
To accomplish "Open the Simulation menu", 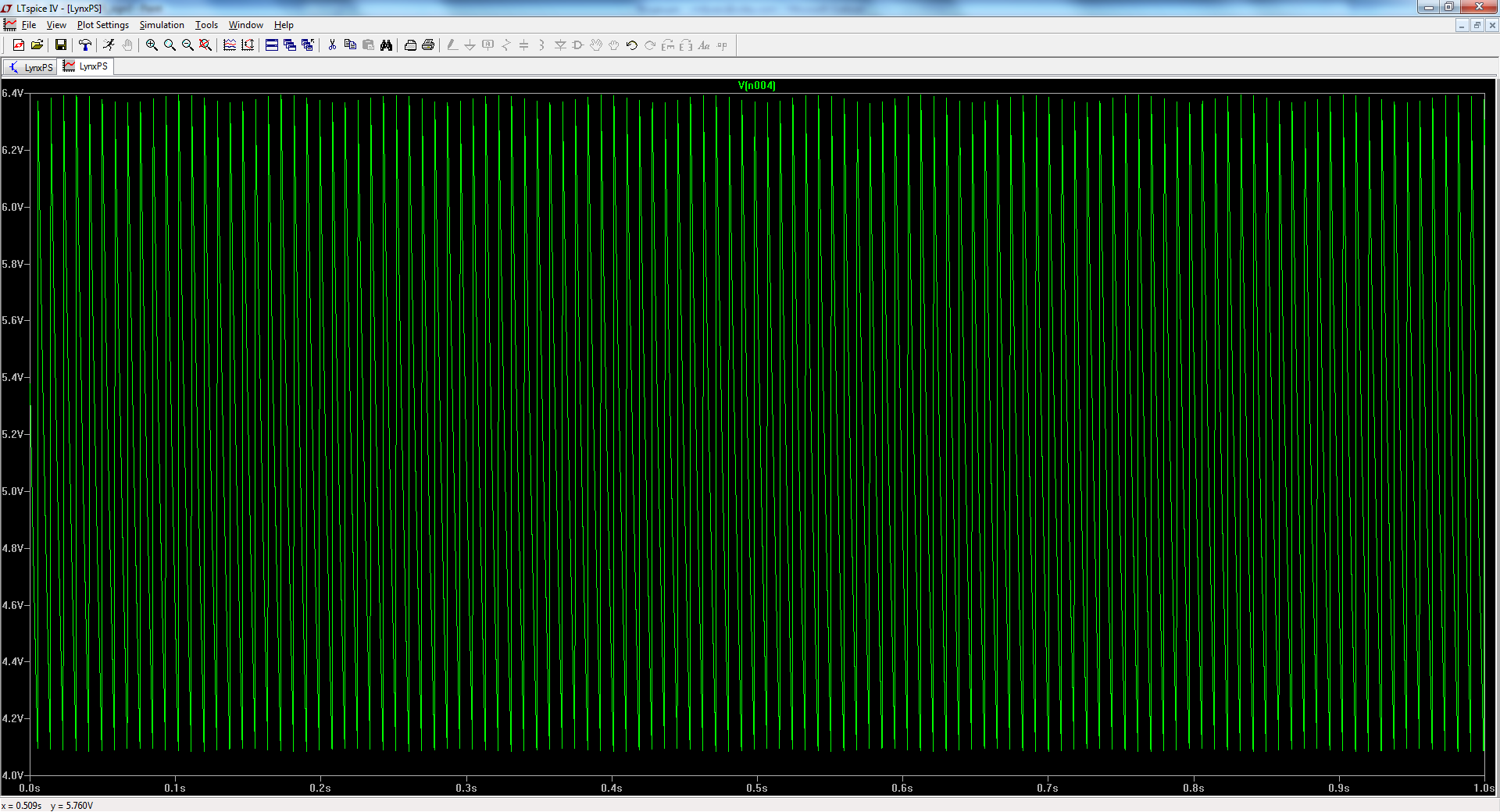I will click(x=162, y=25).
